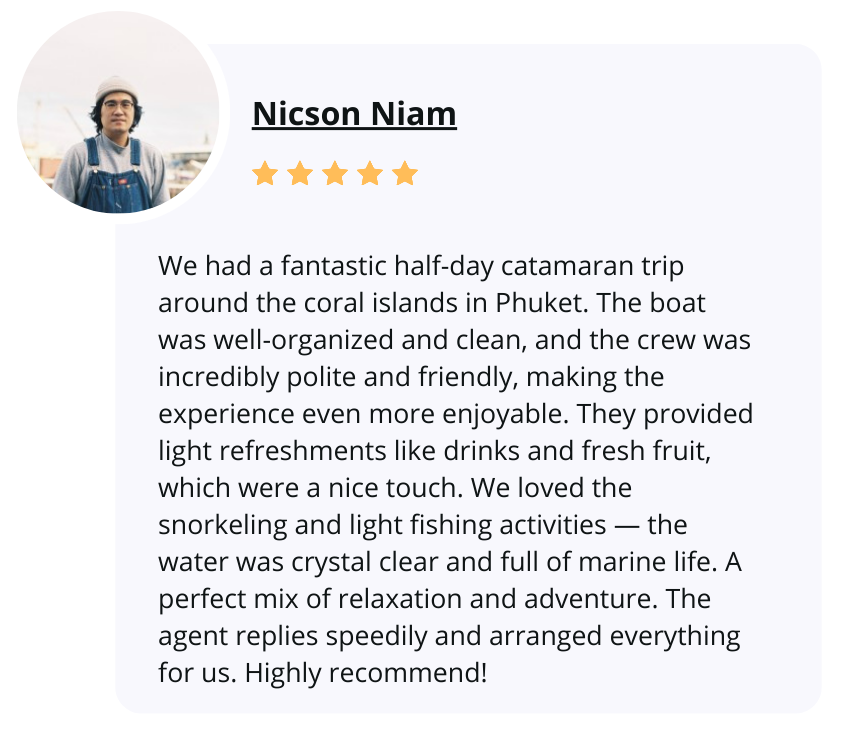Click the fourth rating star
This screenshot has width=862, height=730.
[x=370, y=173]
